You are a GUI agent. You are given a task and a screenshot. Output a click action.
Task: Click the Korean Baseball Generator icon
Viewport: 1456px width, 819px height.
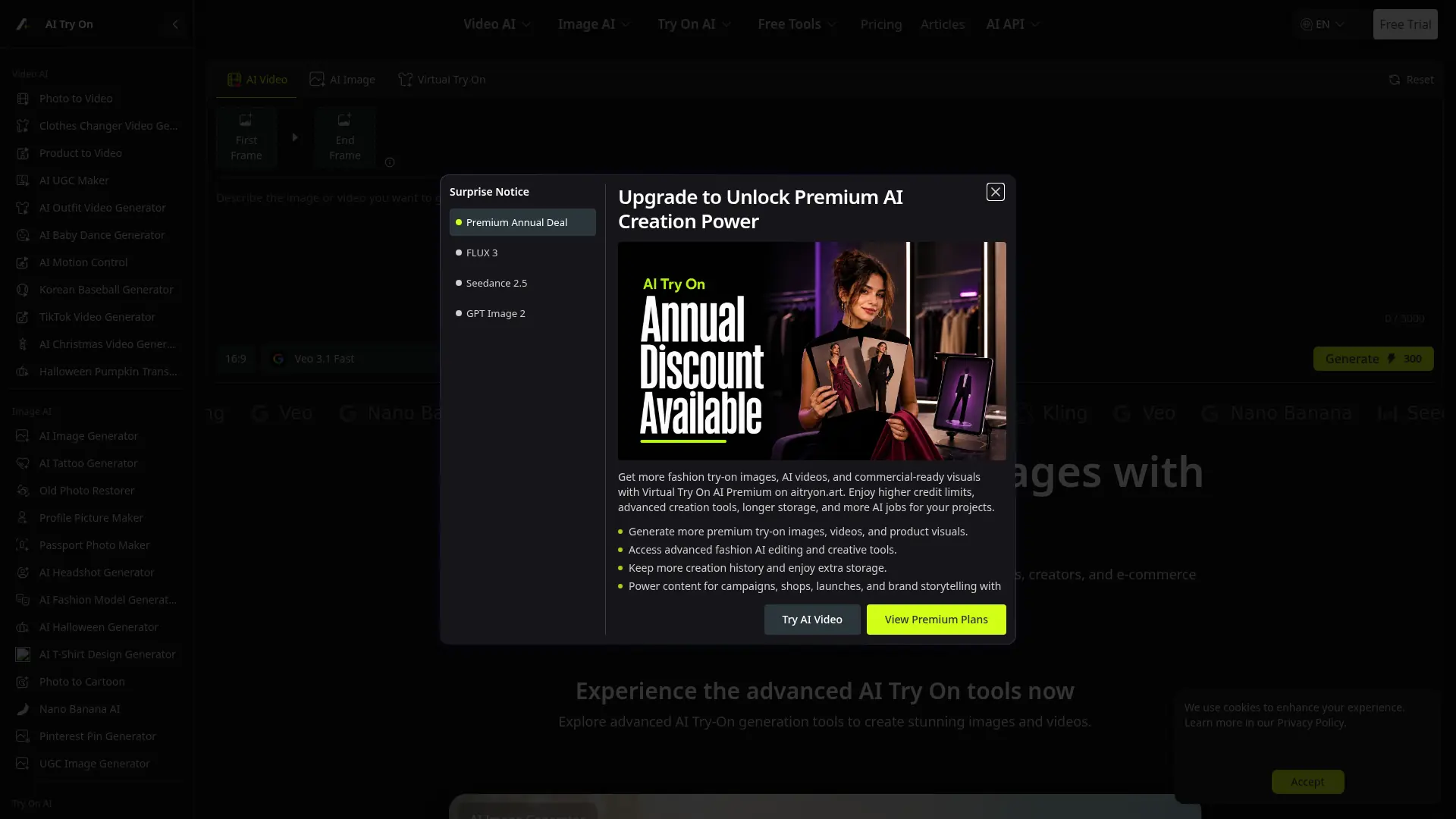point(23,290)
